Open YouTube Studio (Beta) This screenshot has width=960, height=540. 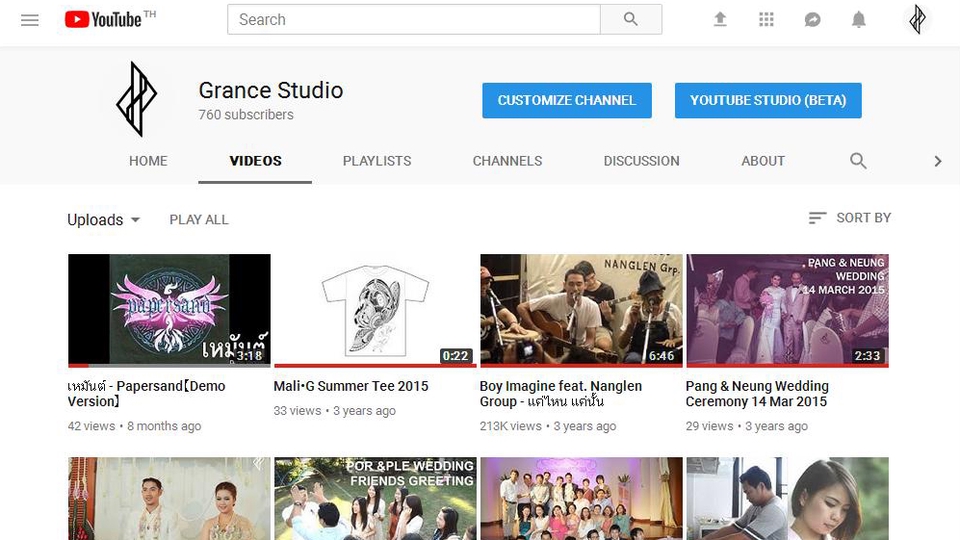click(x=768, y=100)
